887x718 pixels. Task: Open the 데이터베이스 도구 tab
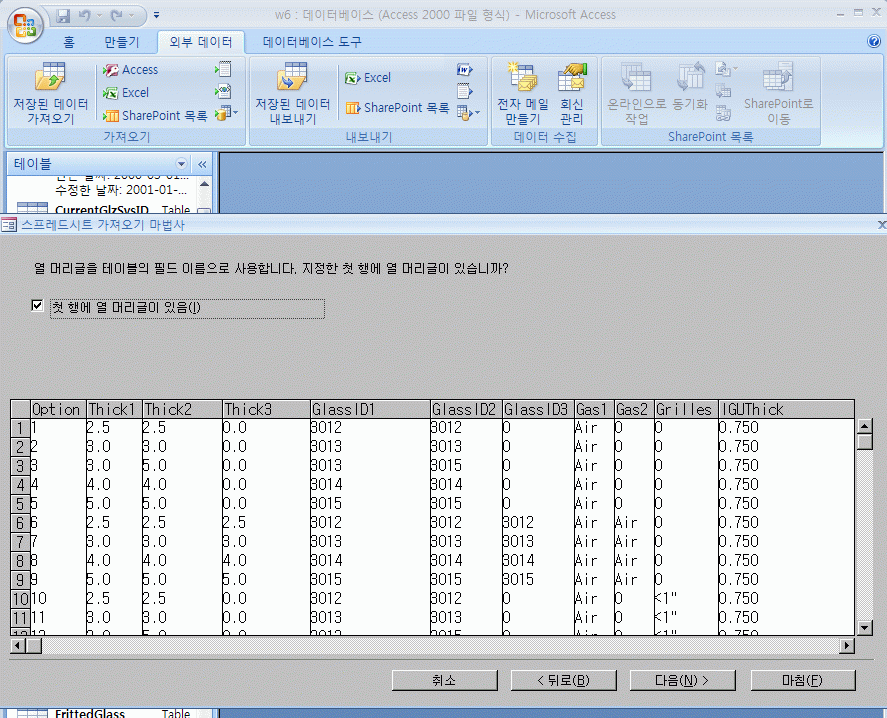coord(312,42)
